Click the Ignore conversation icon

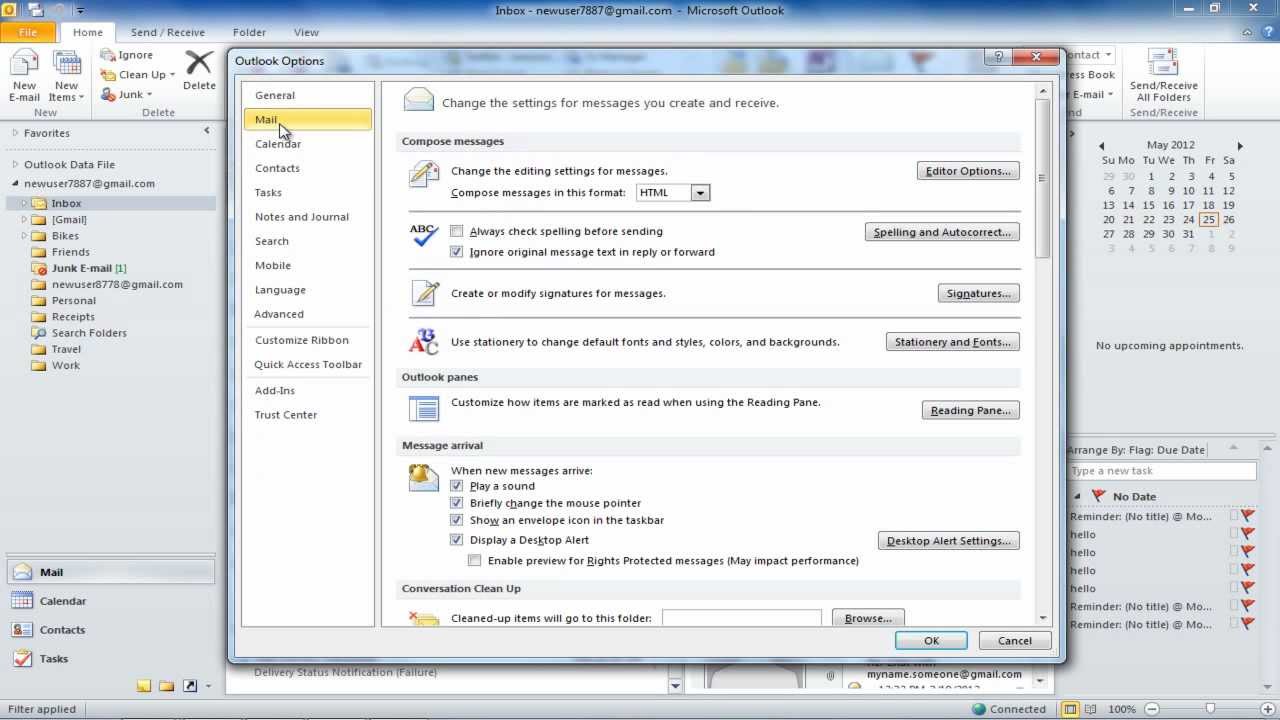[x=108, y=55]
